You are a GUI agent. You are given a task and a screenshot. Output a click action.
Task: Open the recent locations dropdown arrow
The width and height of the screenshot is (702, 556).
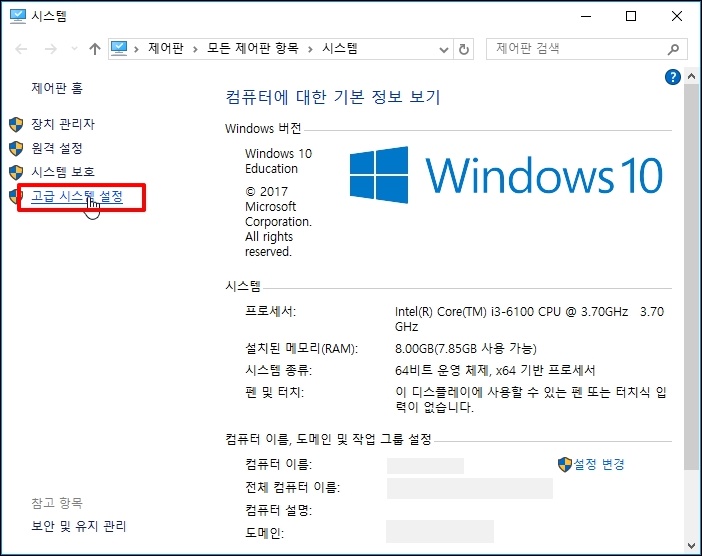pyautogui.click(x=74, y=49)
